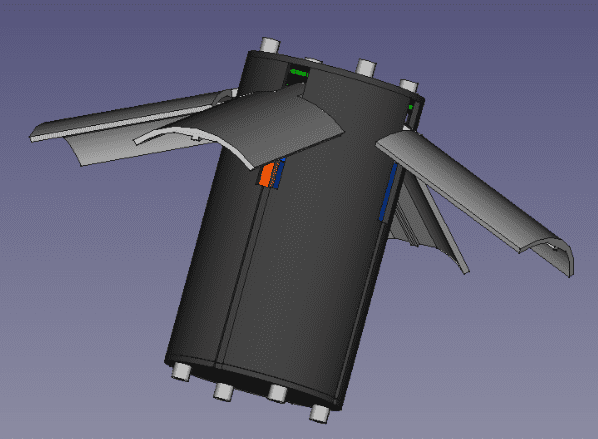
Task: Select the bottom-left white standoff peg
Action: coord(181,371)
